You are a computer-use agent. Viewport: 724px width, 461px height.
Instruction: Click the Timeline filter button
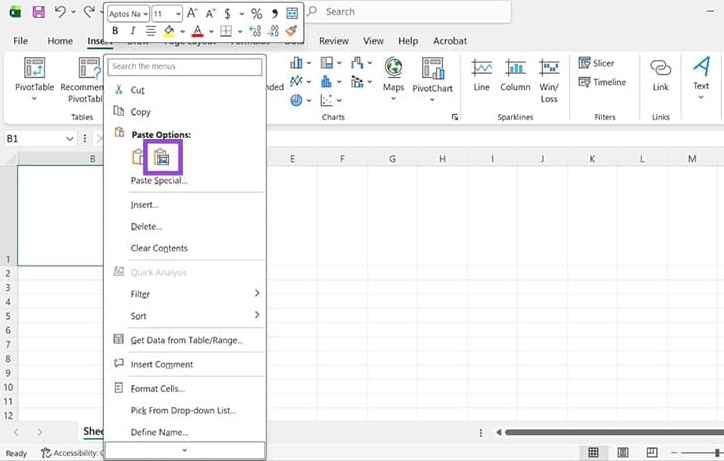(x=602, y=82)
